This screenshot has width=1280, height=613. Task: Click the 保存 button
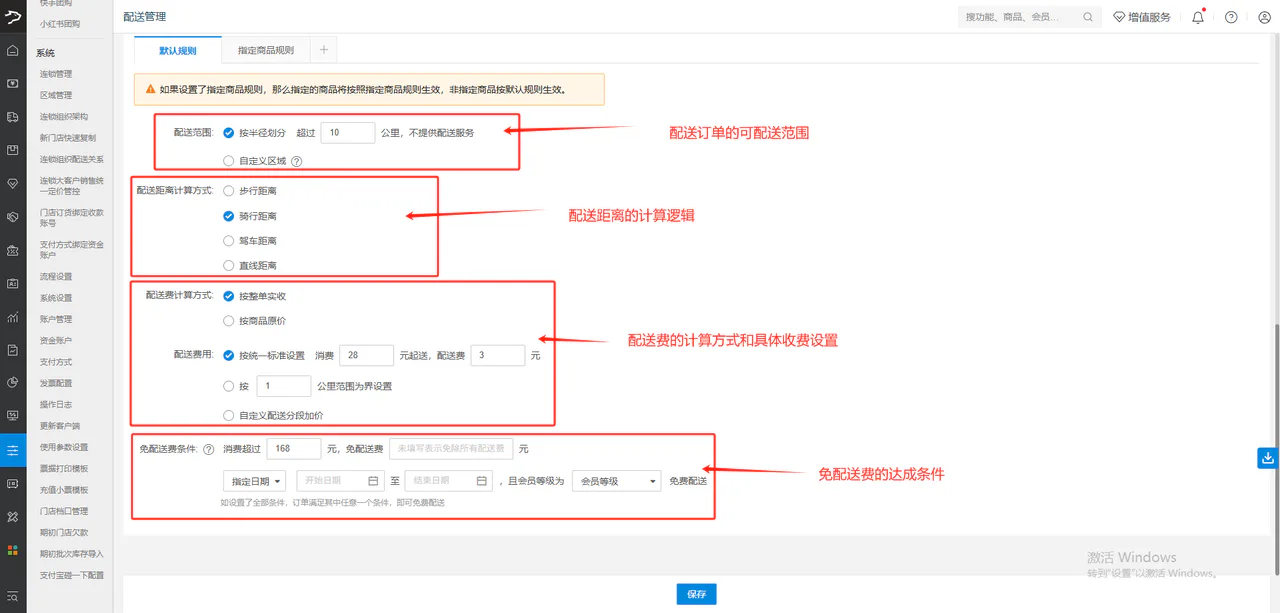coord(697,594)
